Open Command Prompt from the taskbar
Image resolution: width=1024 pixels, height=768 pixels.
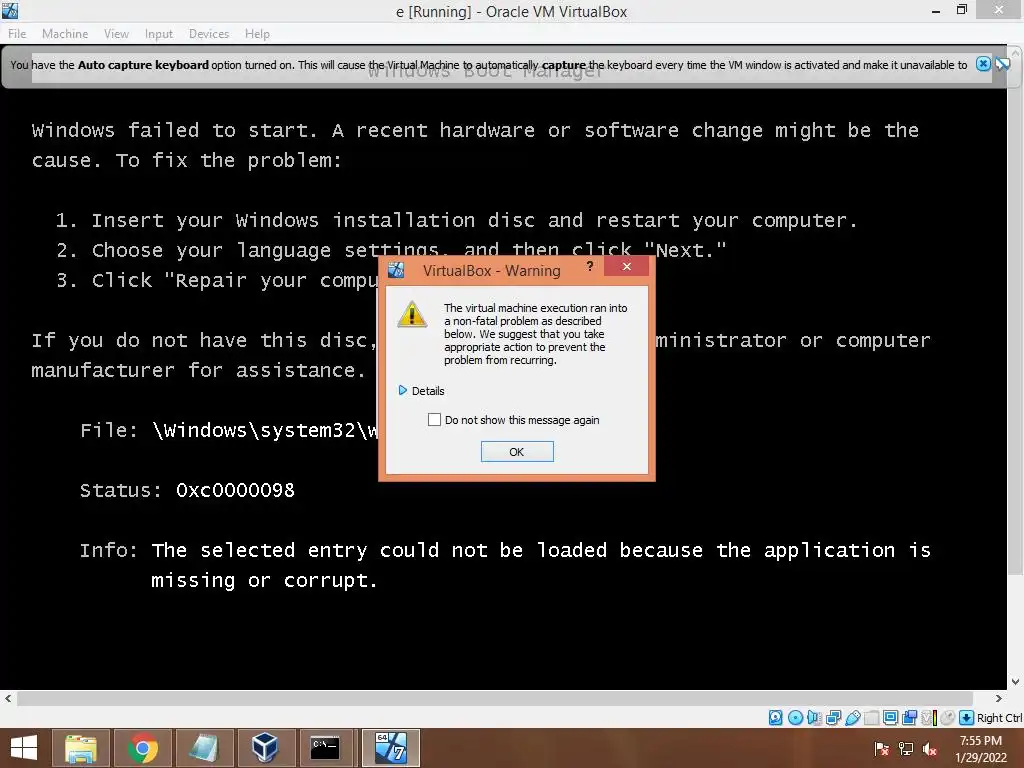325,748
